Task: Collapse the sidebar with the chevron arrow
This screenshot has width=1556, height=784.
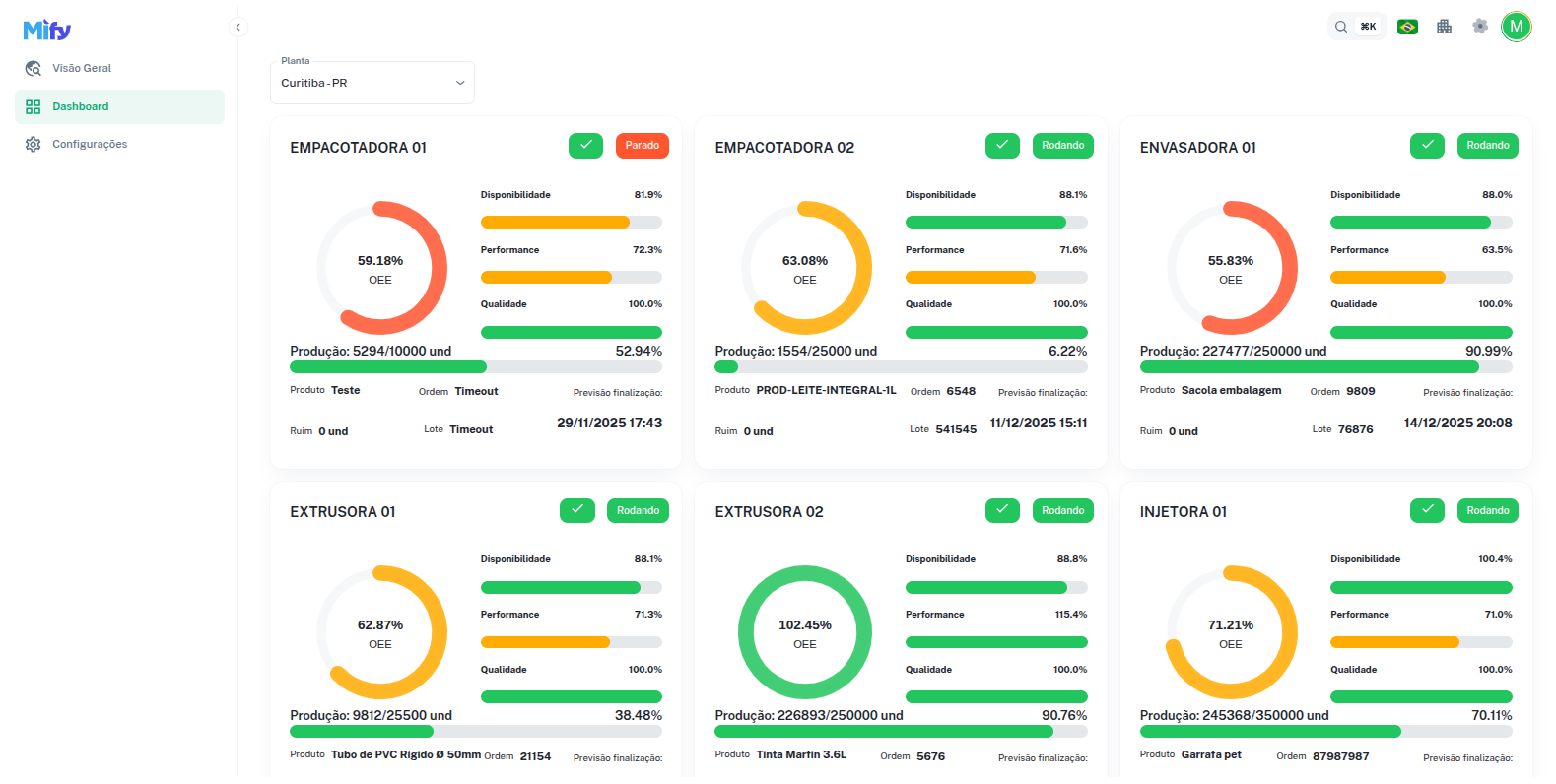Action: 237,28
